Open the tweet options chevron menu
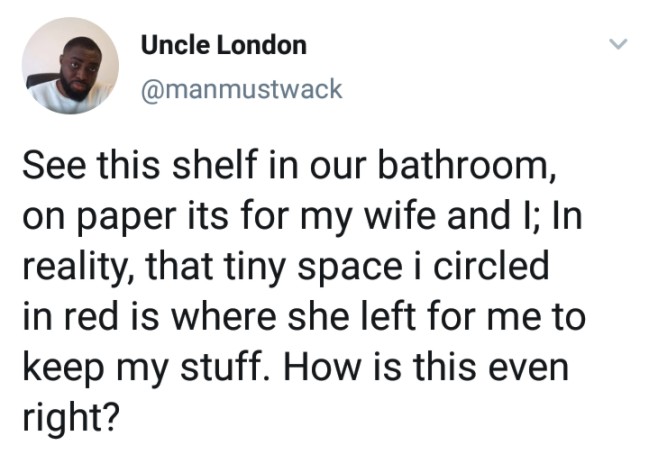 tap(618, 43)
